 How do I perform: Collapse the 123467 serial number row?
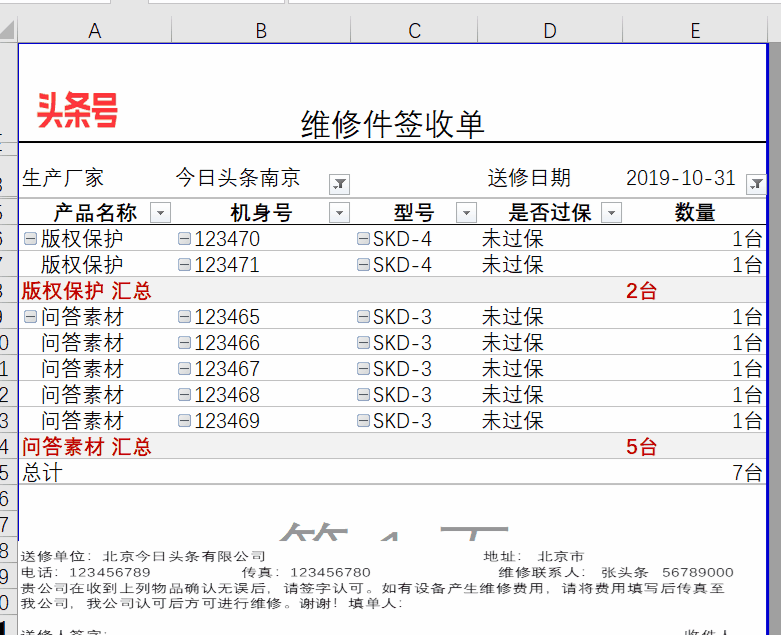click(x=184, y=369)
